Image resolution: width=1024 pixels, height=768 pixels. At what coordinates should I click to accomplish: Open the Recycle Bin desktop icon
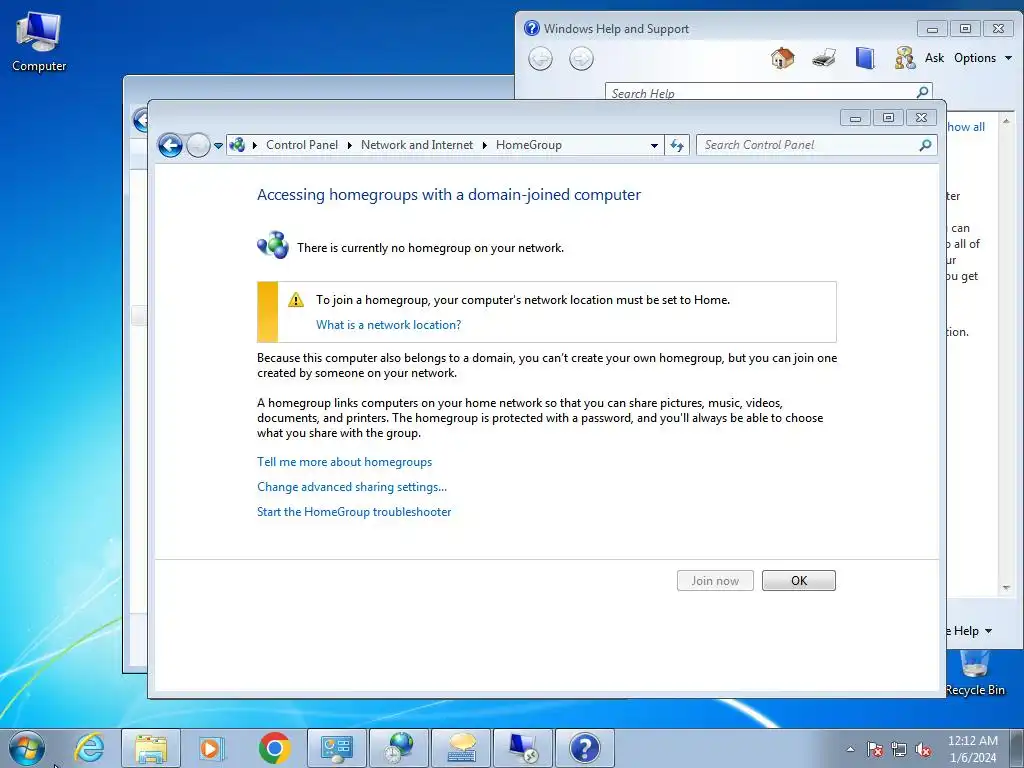click(975, 675)
